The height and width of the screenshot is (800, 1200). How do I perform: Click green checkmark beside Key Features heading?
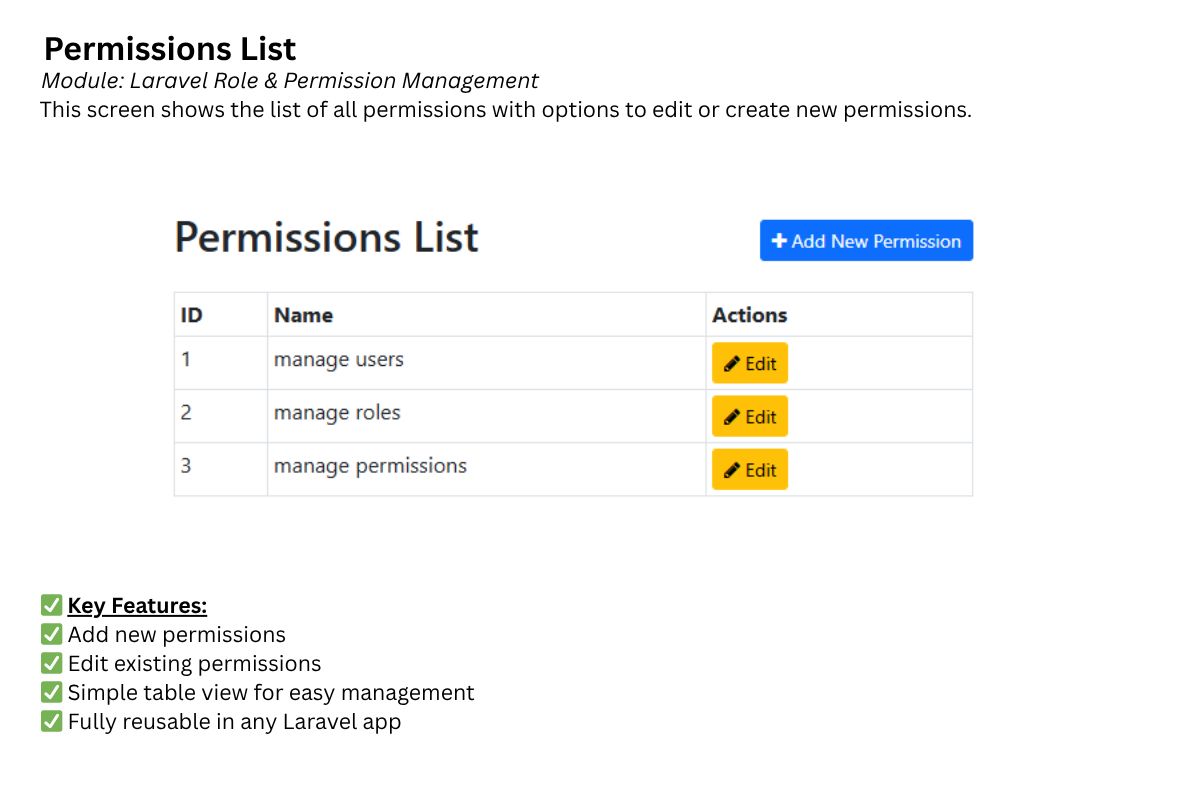pos(51,605)
